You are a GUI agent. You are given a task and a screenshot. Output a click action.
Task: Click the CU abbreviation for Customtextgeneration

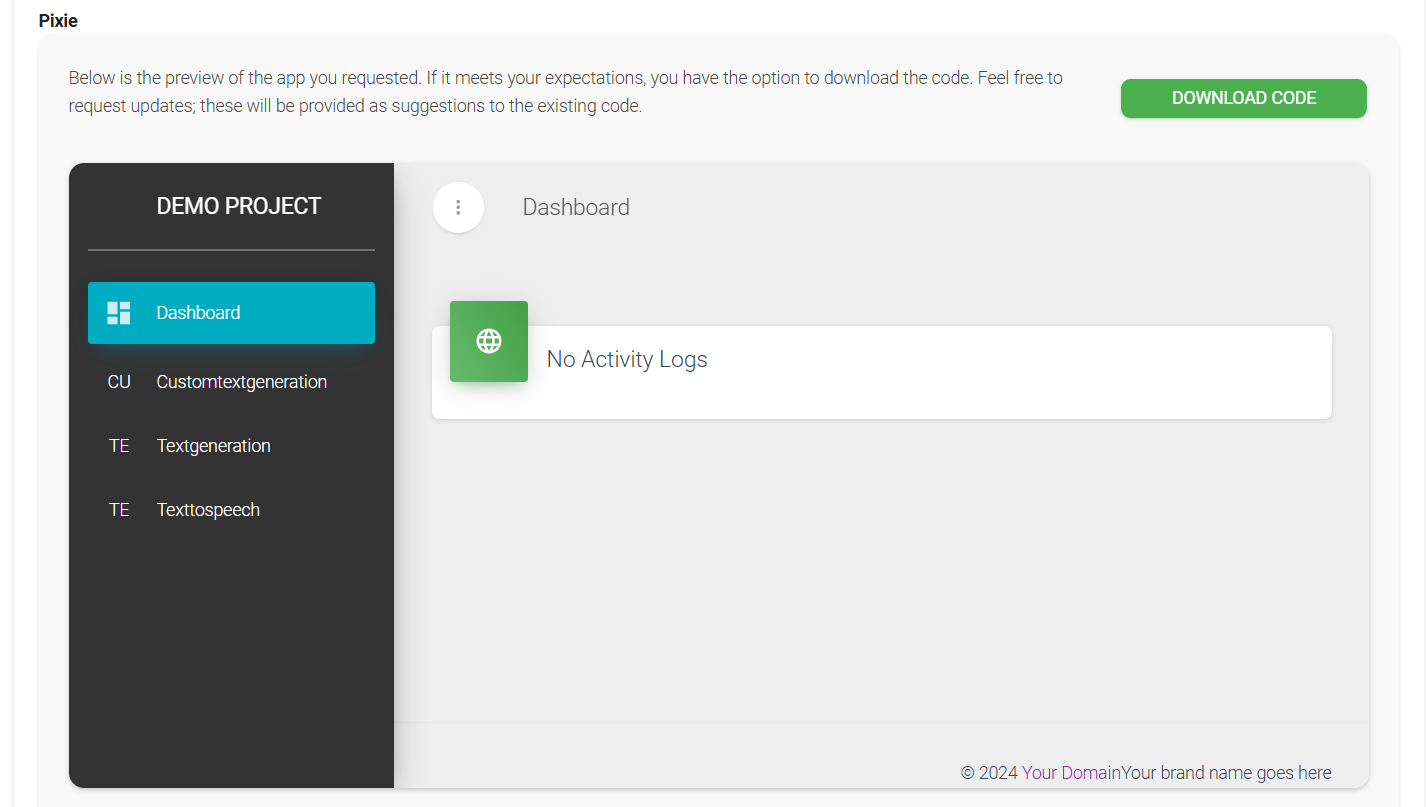(119, 382)
